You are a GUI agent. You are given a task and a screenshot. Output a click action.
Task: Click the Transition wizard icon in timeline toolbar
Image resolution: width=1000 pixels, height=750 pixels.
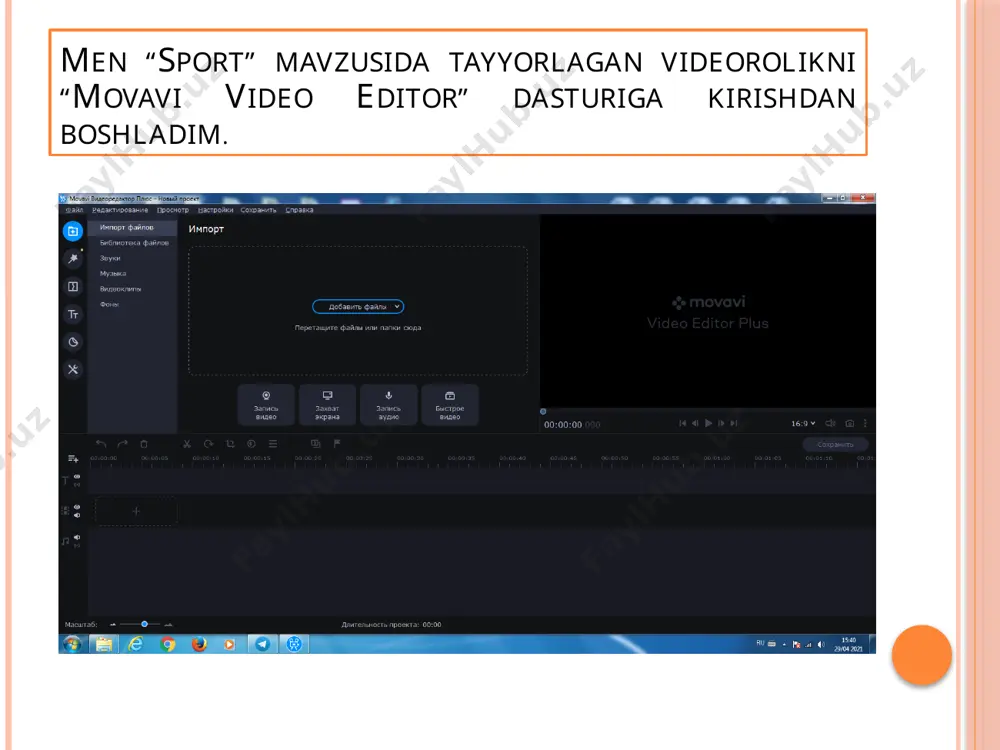(x=316, y=443)
